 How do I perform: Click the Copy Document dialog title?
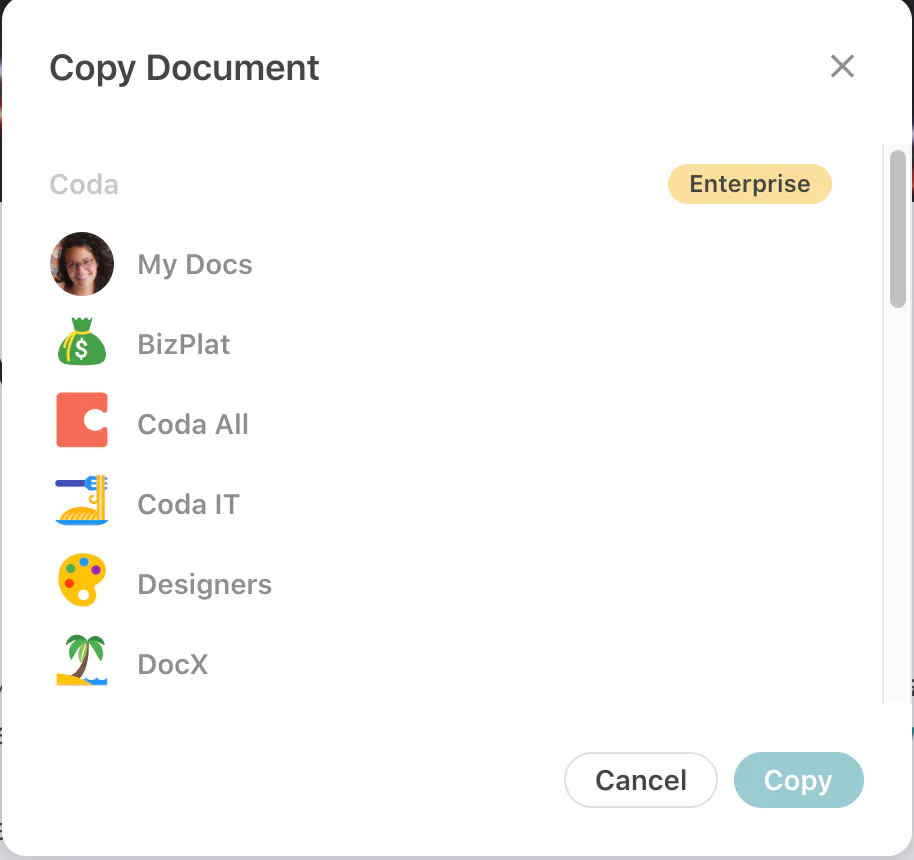click(x=185, y=68)
